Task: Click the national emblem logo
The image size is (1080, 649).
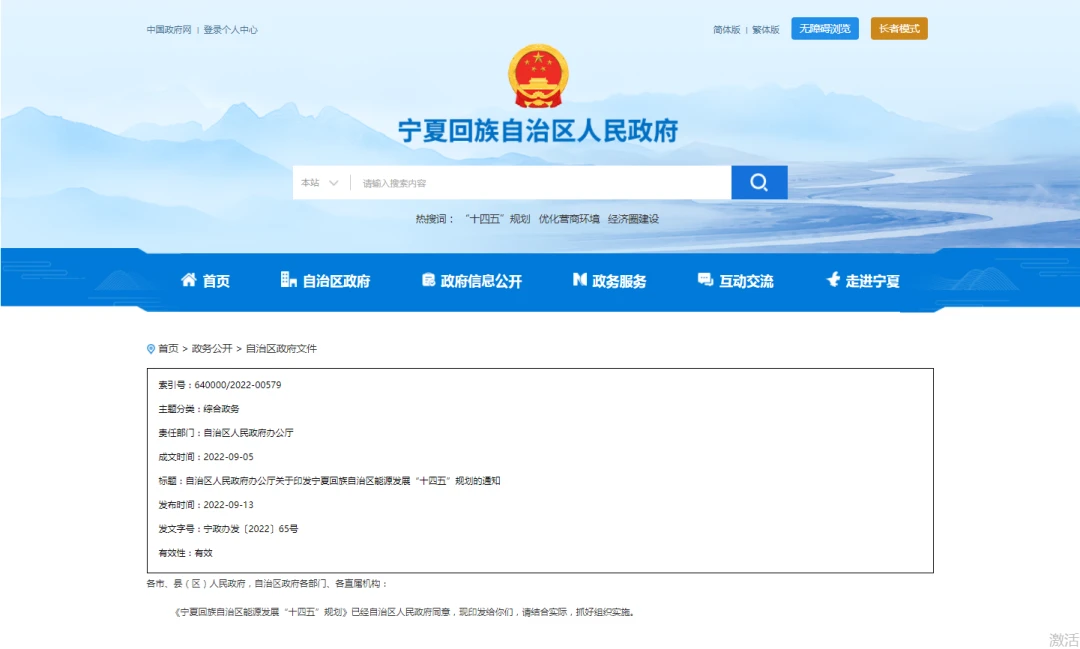Action: point(538,76)
